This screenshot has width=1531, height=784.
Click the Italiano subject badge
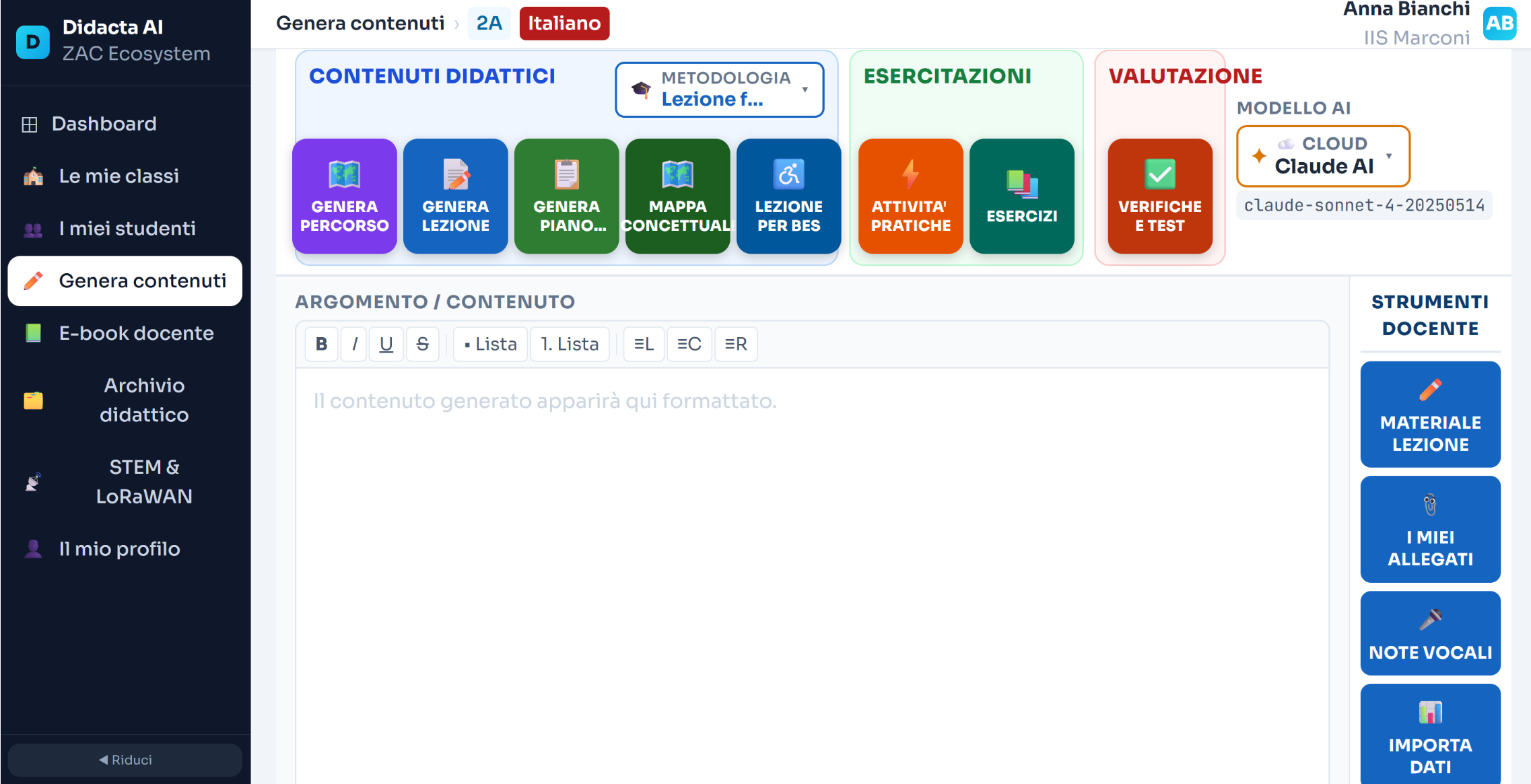pyautogui.click(x=564, y=24)
